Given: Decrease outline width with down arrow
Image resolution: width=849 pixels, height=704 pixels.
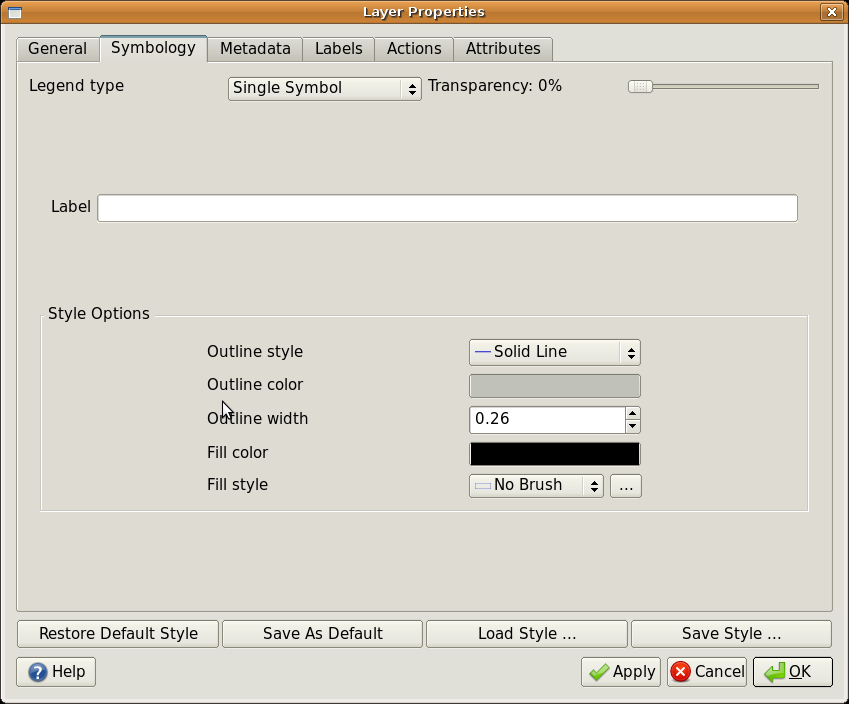Looking at the screenshot, I should (632, 426).
